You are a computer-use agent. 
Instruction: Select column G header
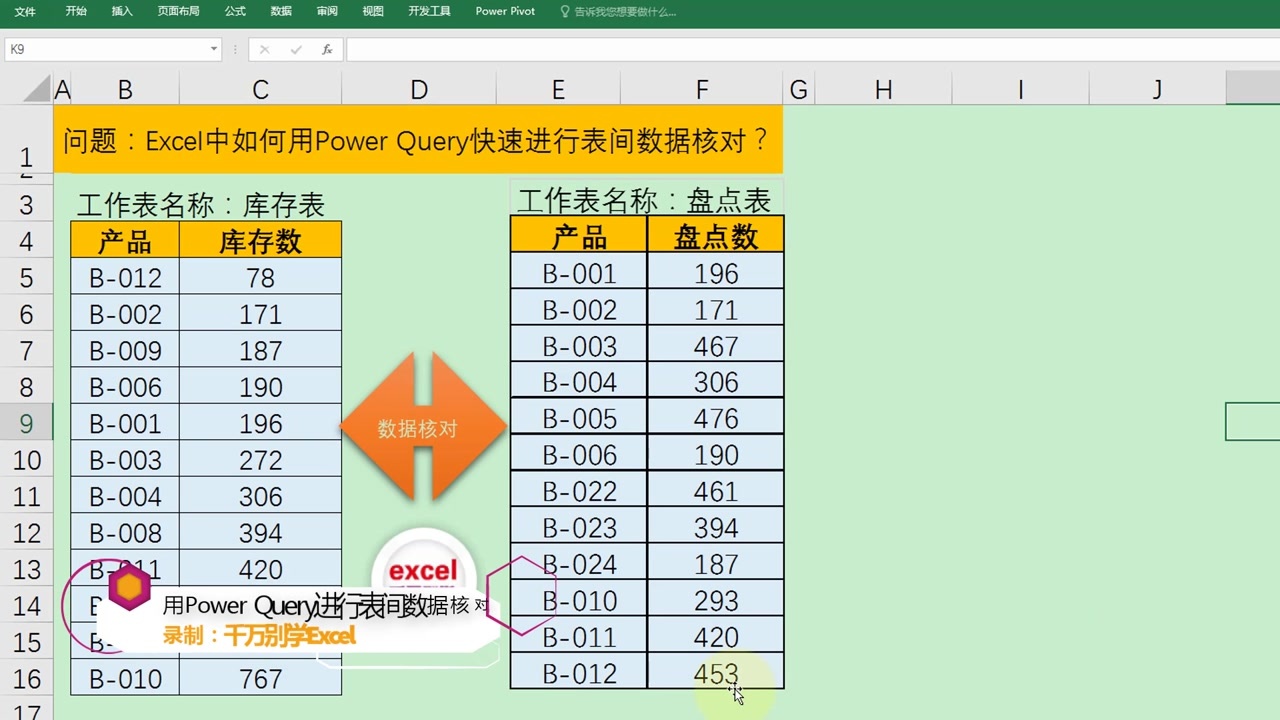coord(798,90)
